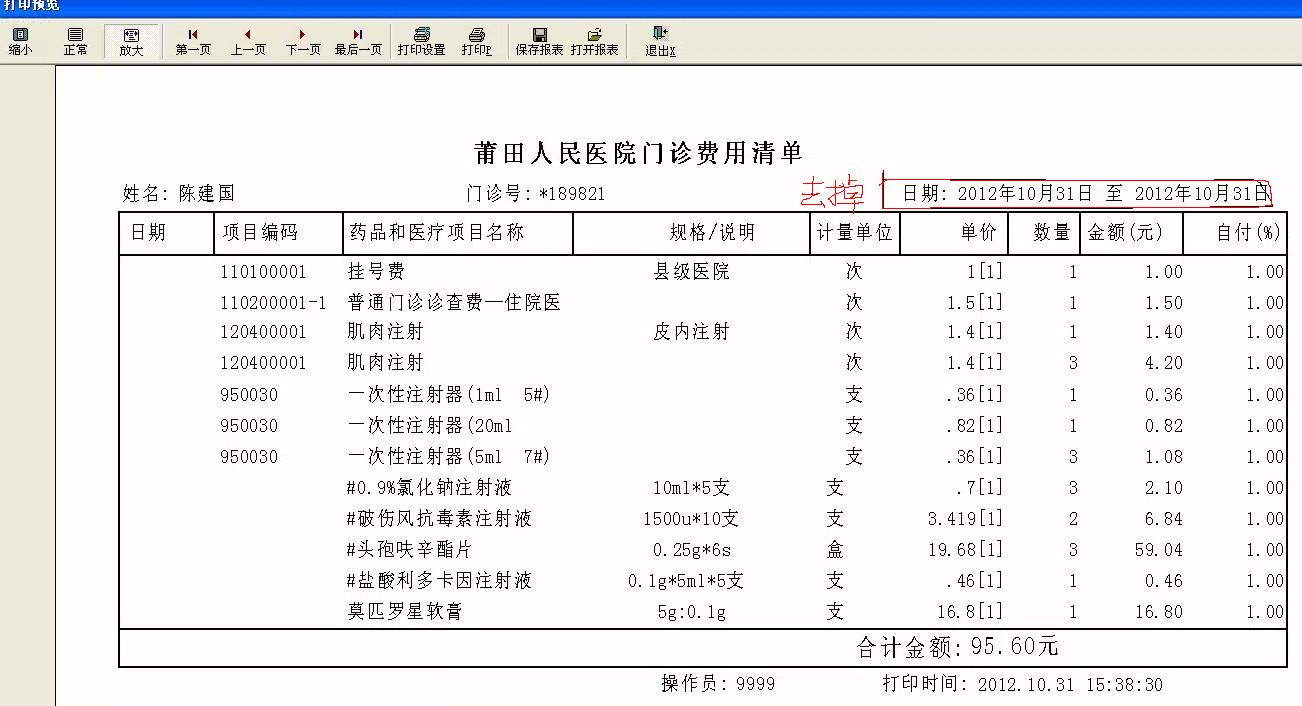Click #破伤风抗毒素注射液 item
Viewport: 1302px width, 706px height.
point(439,519)
